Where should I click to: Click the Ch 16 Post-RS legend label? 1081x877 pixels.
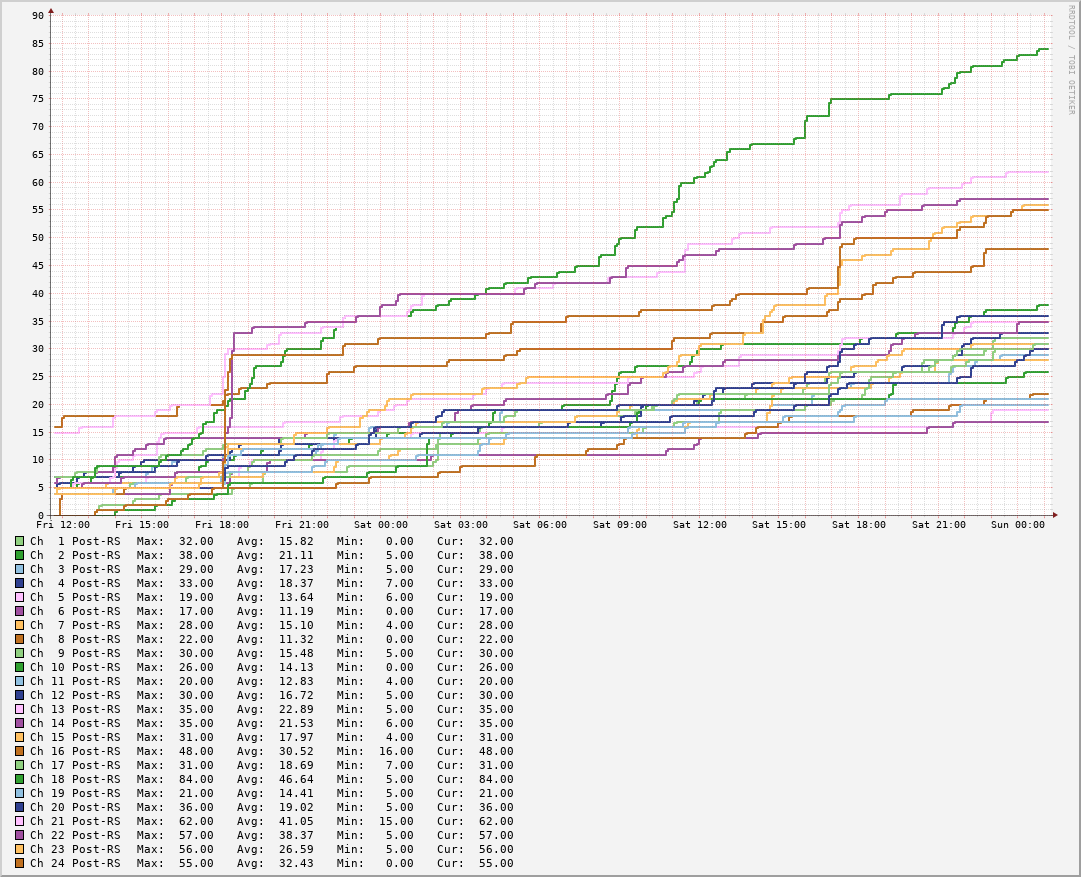(75, 751)
